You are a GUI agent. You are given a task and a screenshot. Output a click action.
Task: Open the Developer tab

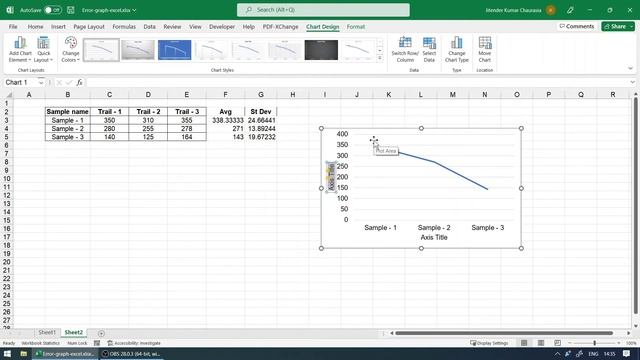222,27
